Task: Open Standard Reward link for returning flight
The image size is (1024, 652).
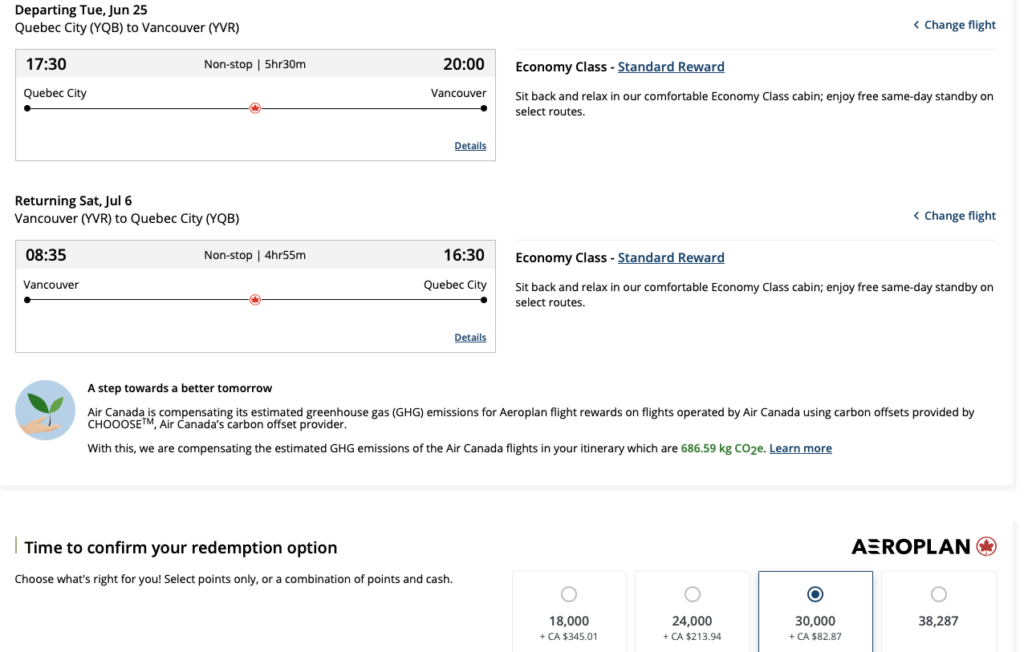Action: [x=671, y=258]
